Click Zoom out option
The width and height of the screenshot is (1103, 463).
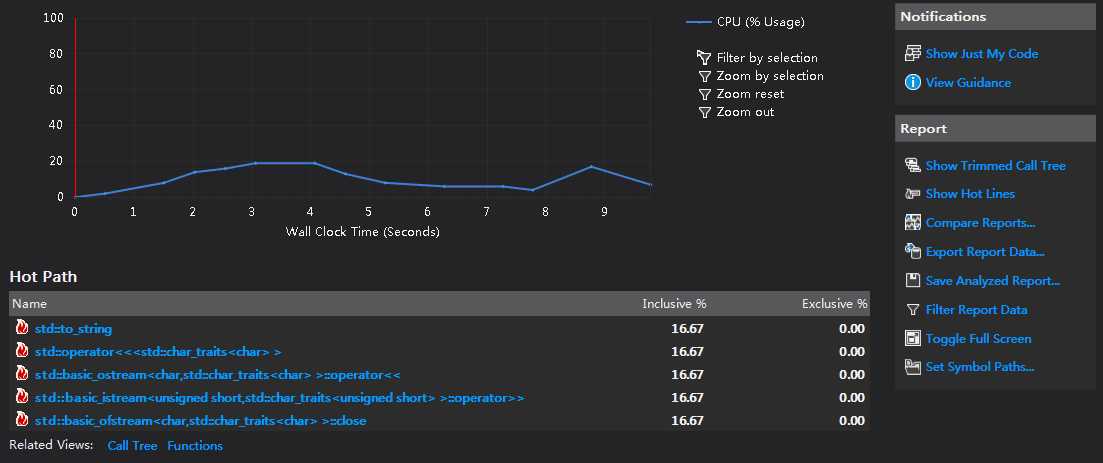click(745, 112)
